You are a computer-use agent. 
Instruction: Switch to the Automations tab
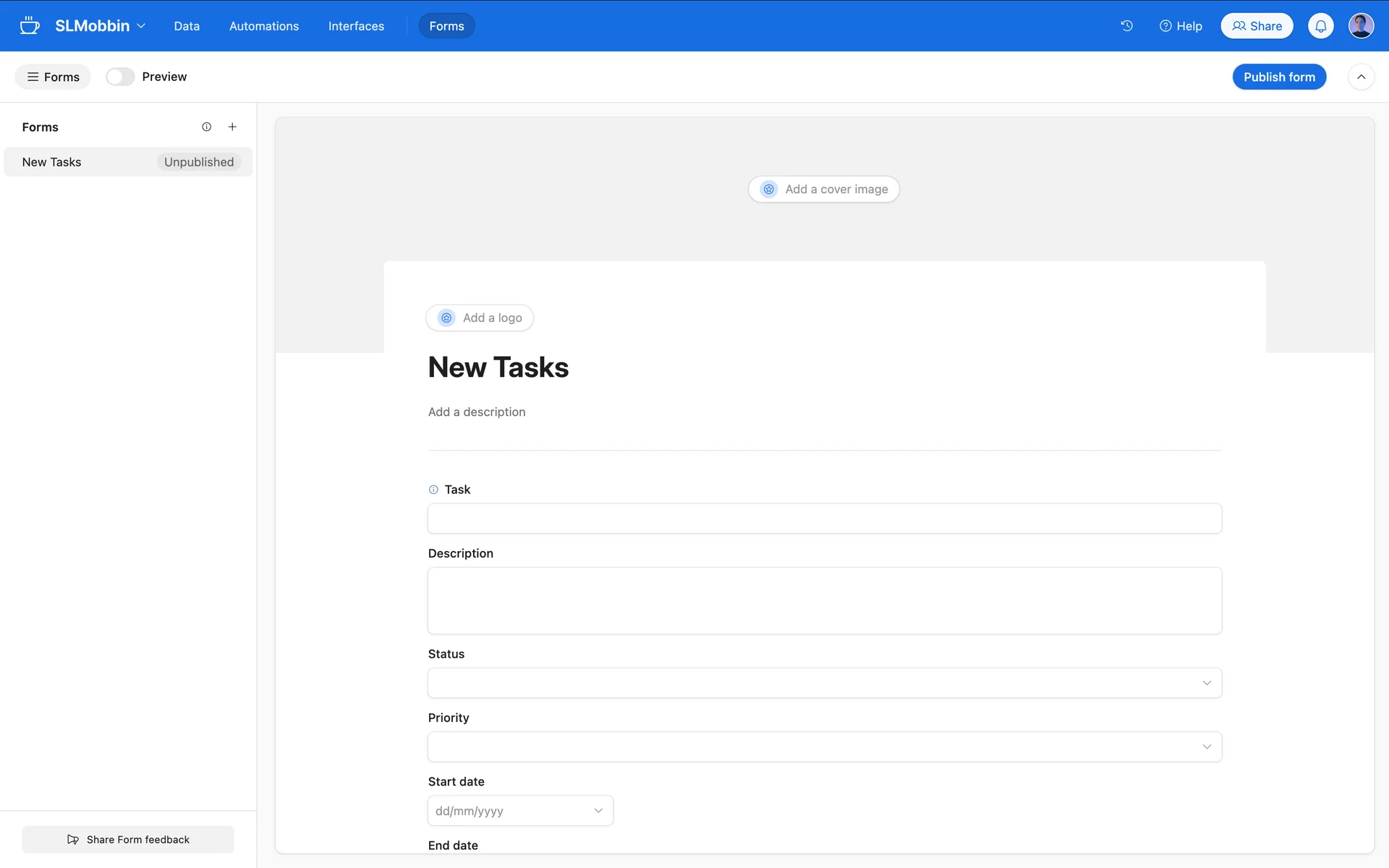(263, 26)
